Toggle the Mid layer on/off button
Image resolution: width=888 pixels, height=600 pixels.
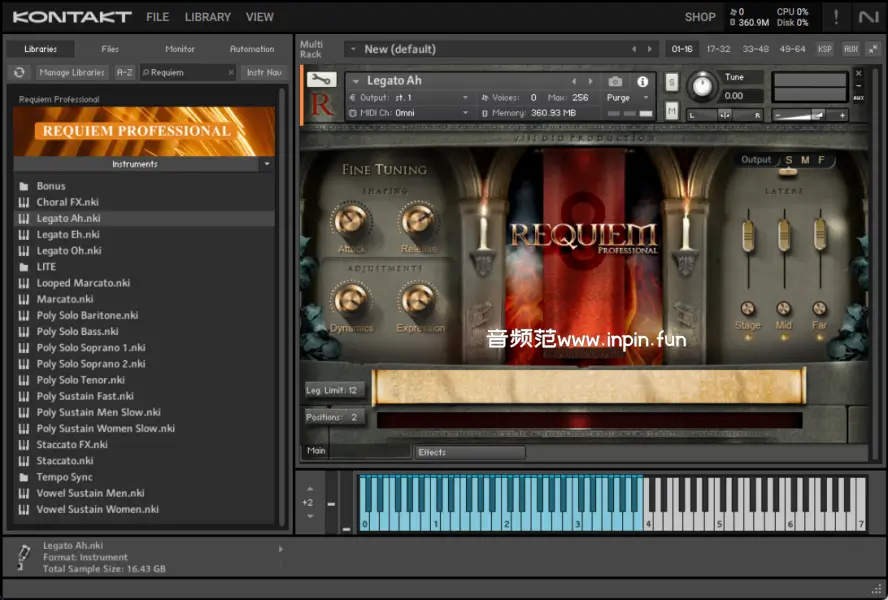click(x=784, y=309)
